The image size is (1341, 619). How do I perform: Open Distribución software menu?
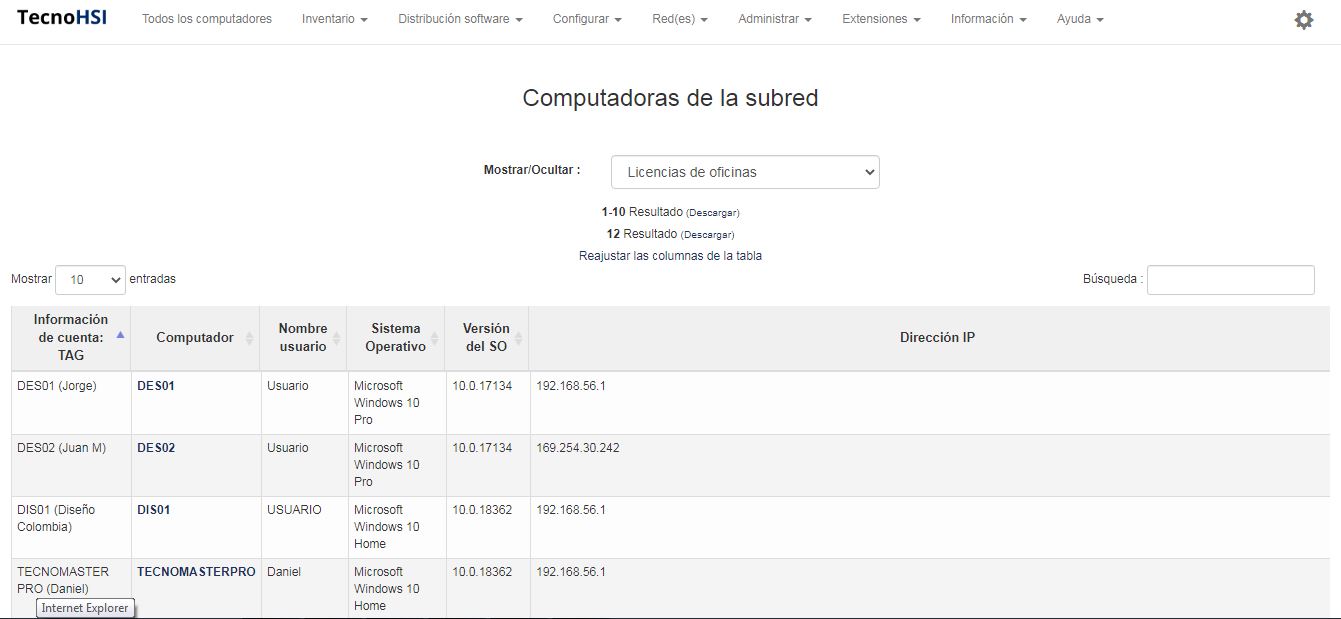pos(460,19)
